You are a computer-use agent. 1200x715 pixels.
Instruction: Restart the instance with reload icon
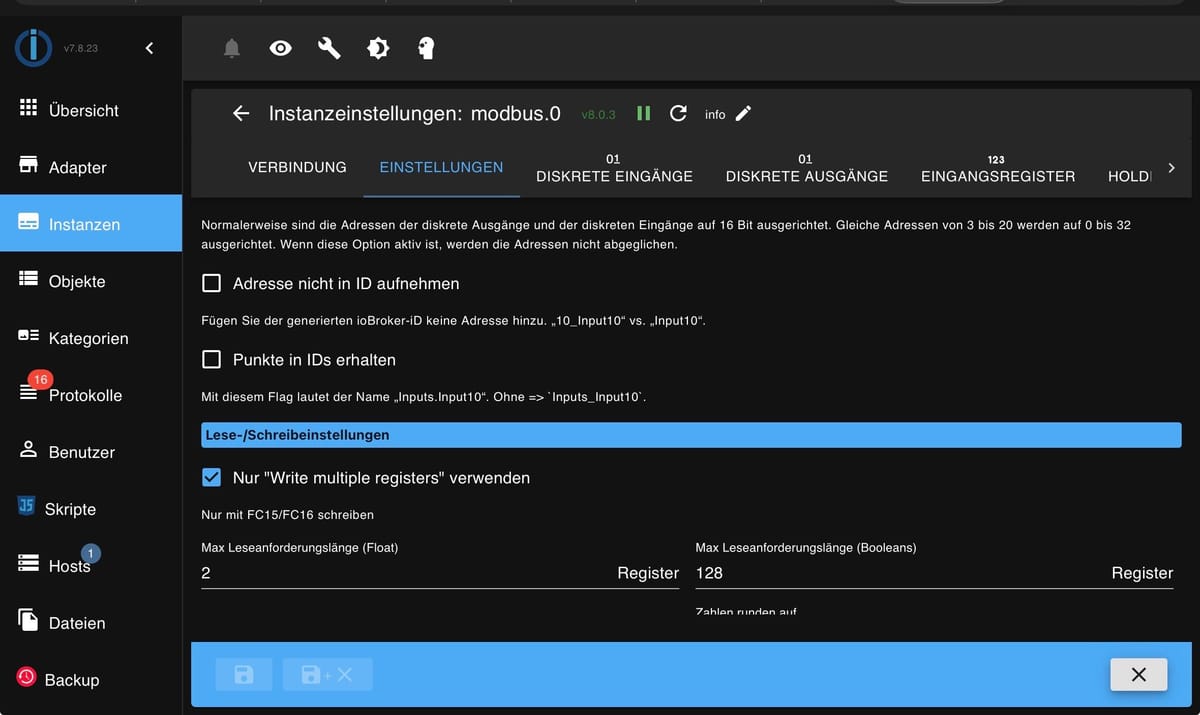(678, 113)
